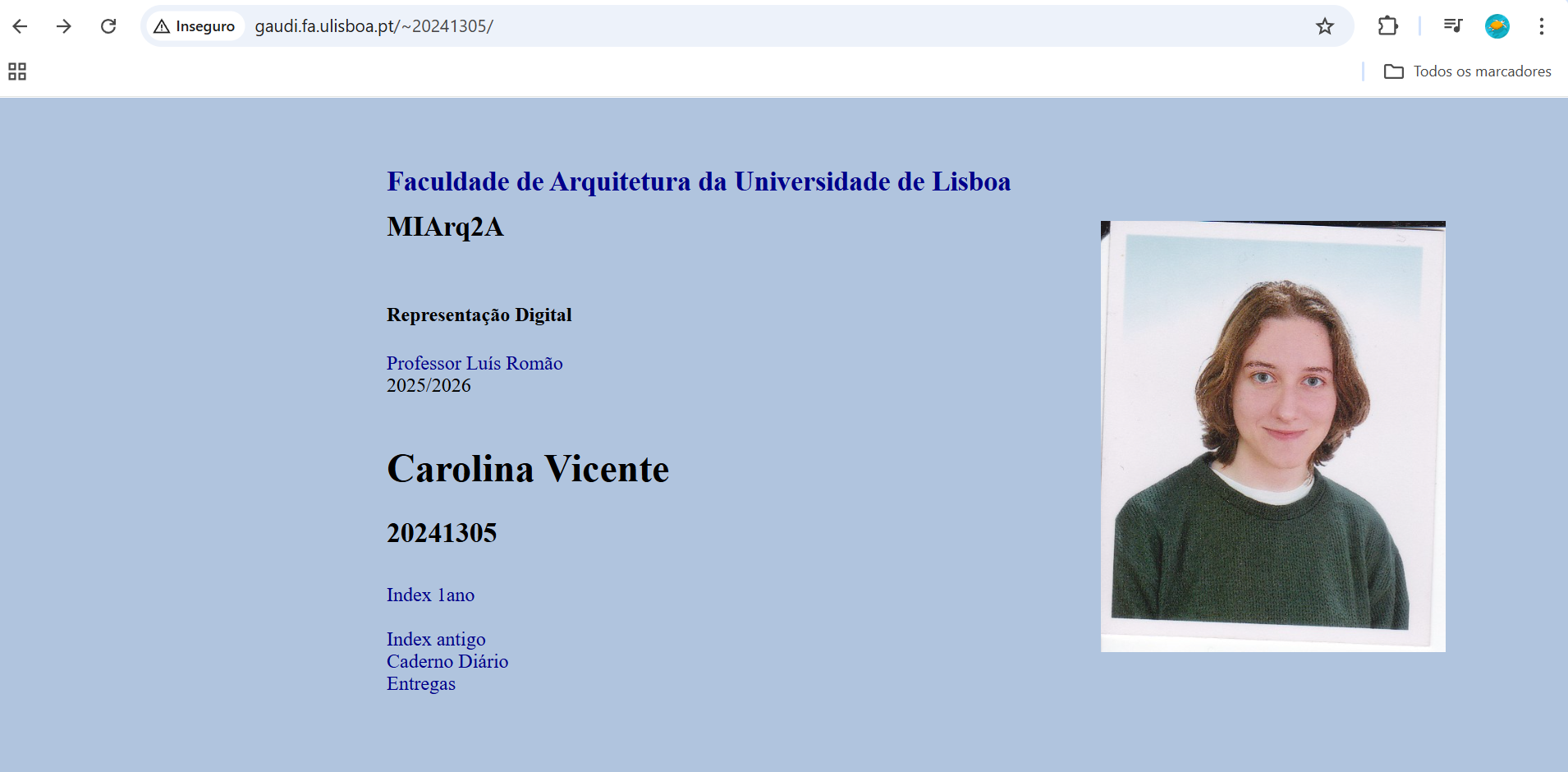1568x772 pixels.
Task: Open the apps grid shortcut
Action: pyautogui.click(x=17, y=71)
